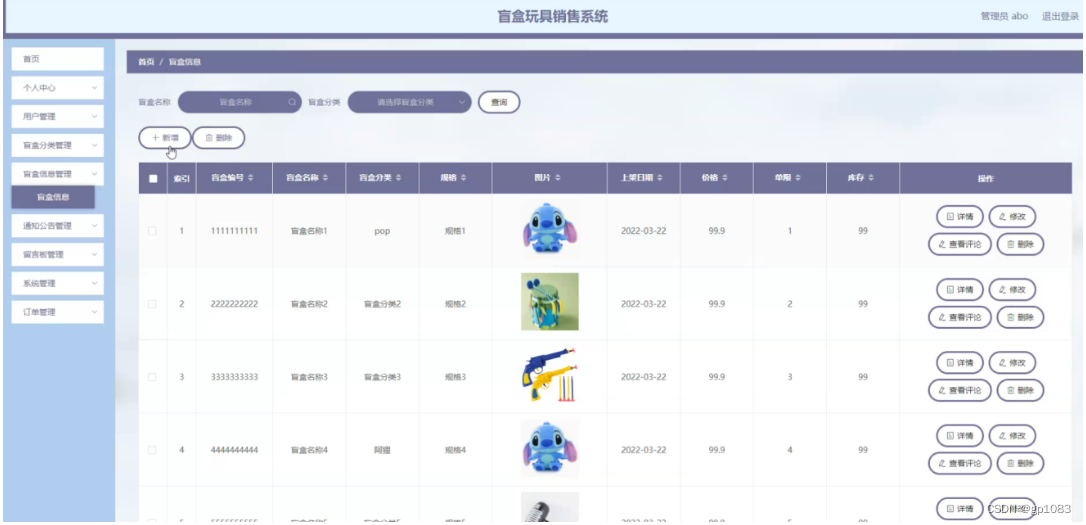Go to 首页 in the sidebar

(x=57, y=59)
